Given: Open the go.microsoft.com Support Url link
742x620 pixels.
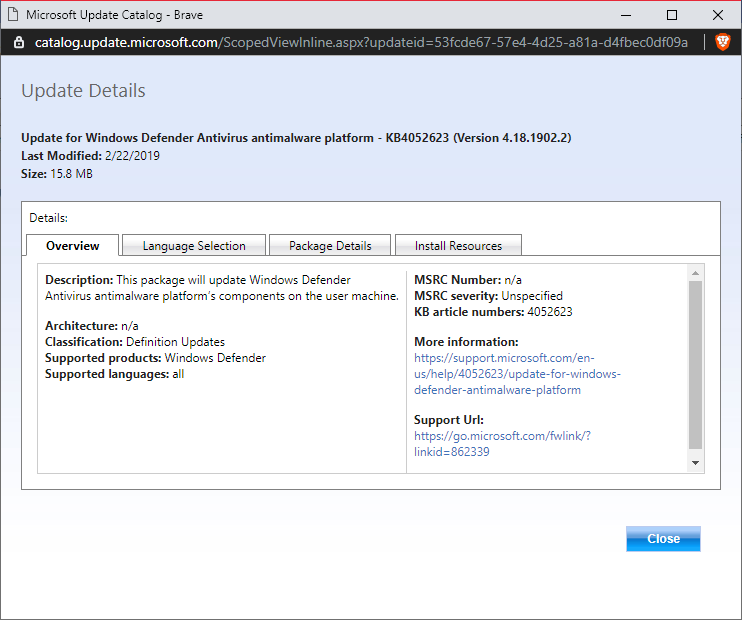Looking at the screenshot, I should coord(502,443).
